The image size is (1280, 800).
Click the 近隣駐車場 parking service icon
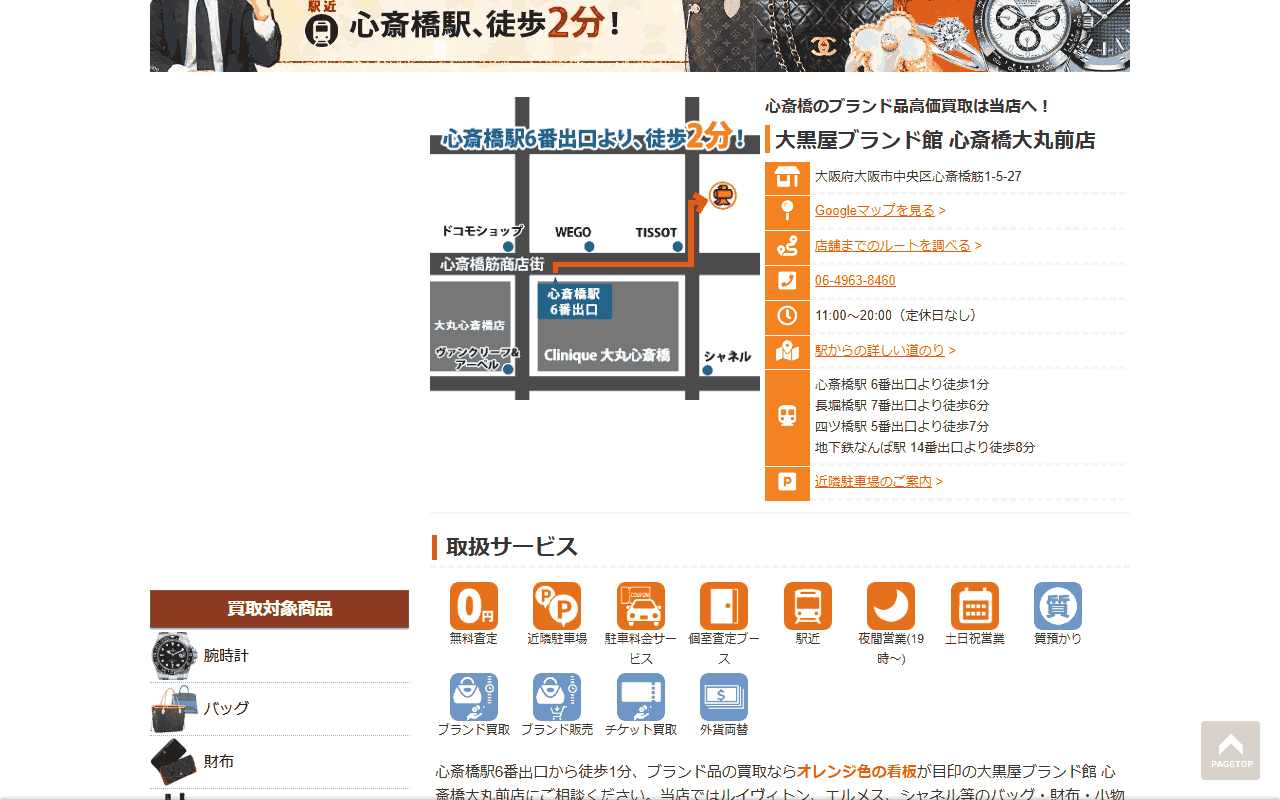click(557, 606)
